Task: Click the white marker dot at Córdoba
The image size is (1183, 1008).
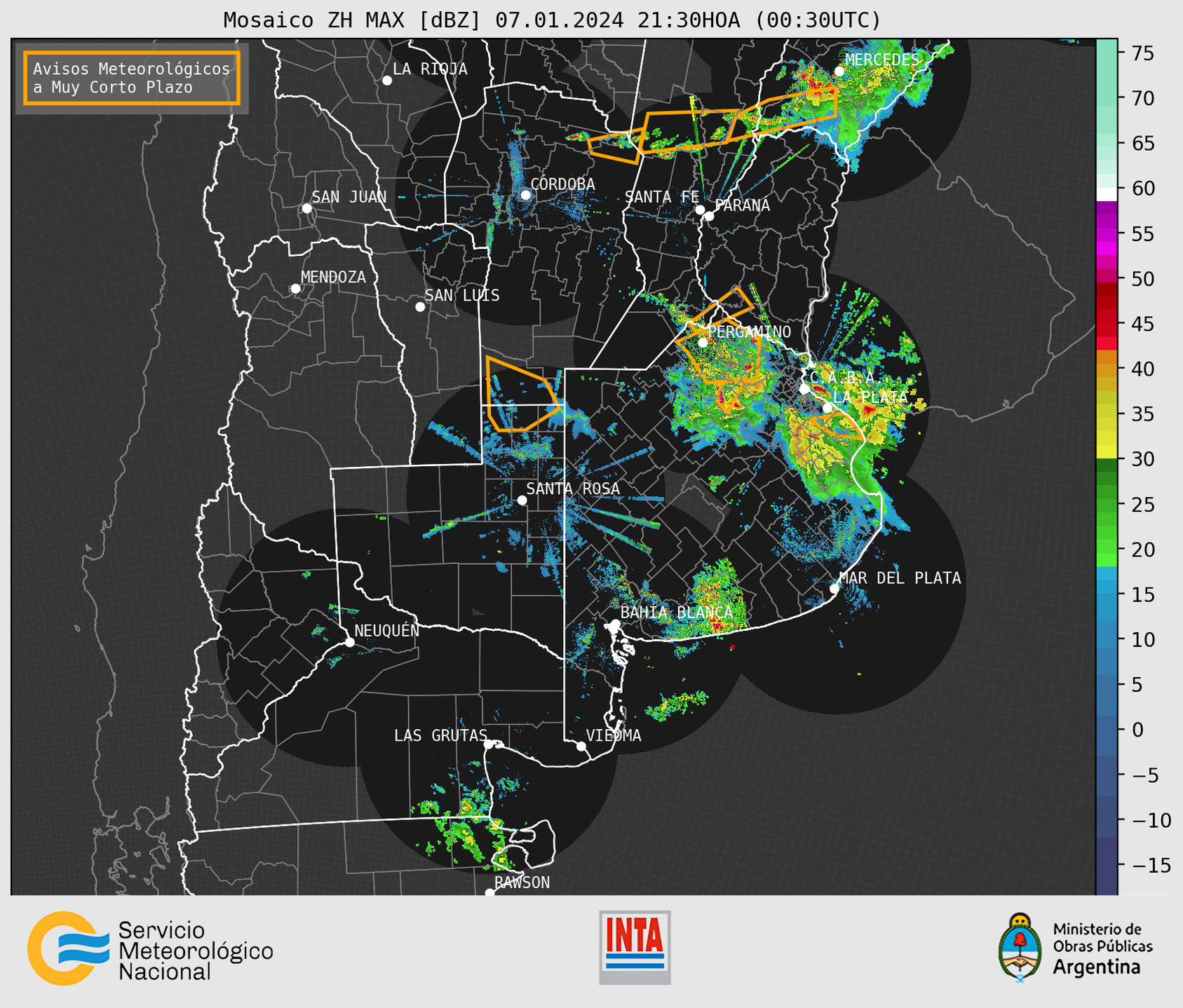Action: tap(525, 195)
